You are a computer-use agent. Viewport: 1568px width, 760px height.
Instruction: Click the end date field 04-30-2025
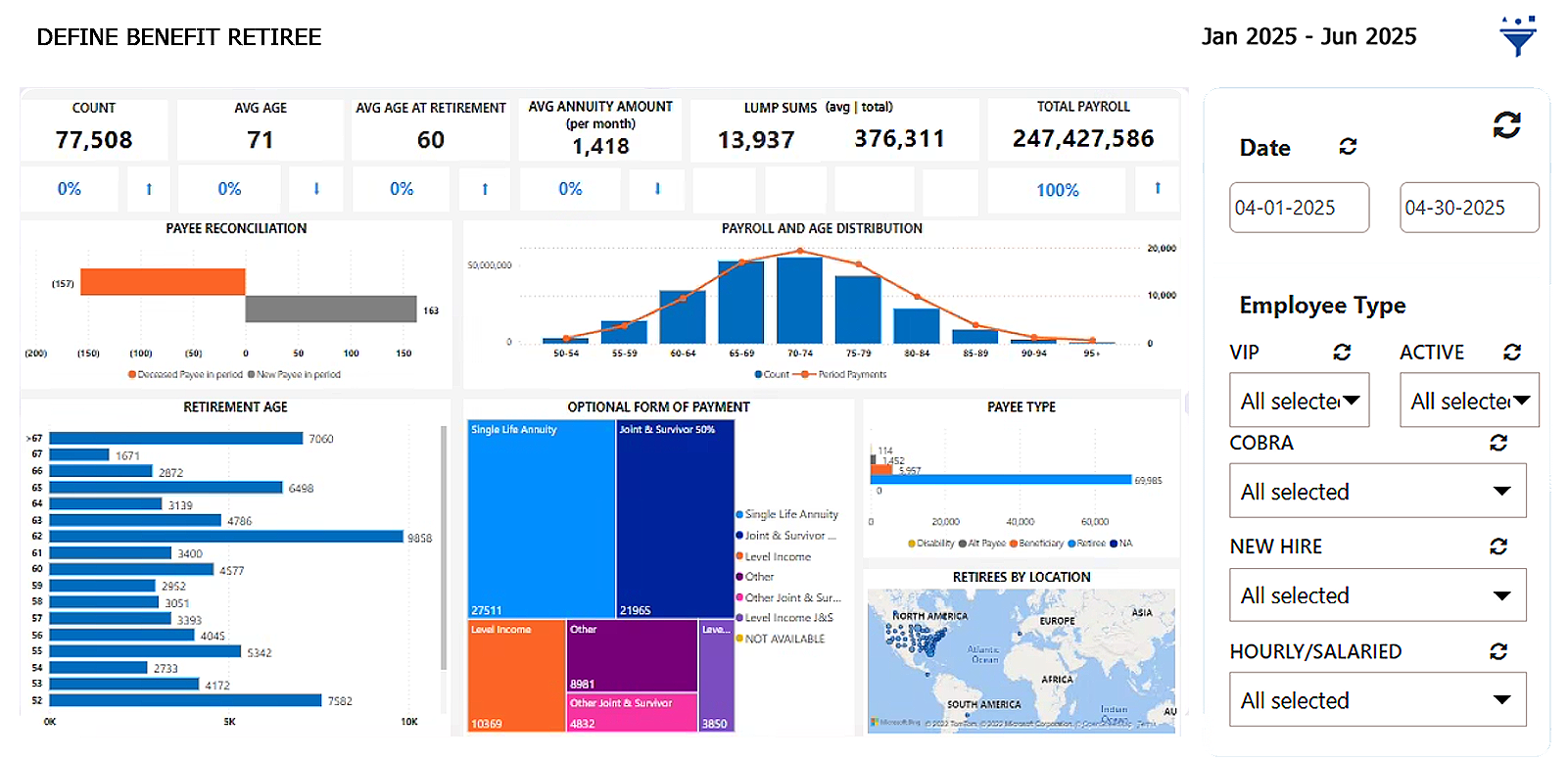pos(1468,208)
